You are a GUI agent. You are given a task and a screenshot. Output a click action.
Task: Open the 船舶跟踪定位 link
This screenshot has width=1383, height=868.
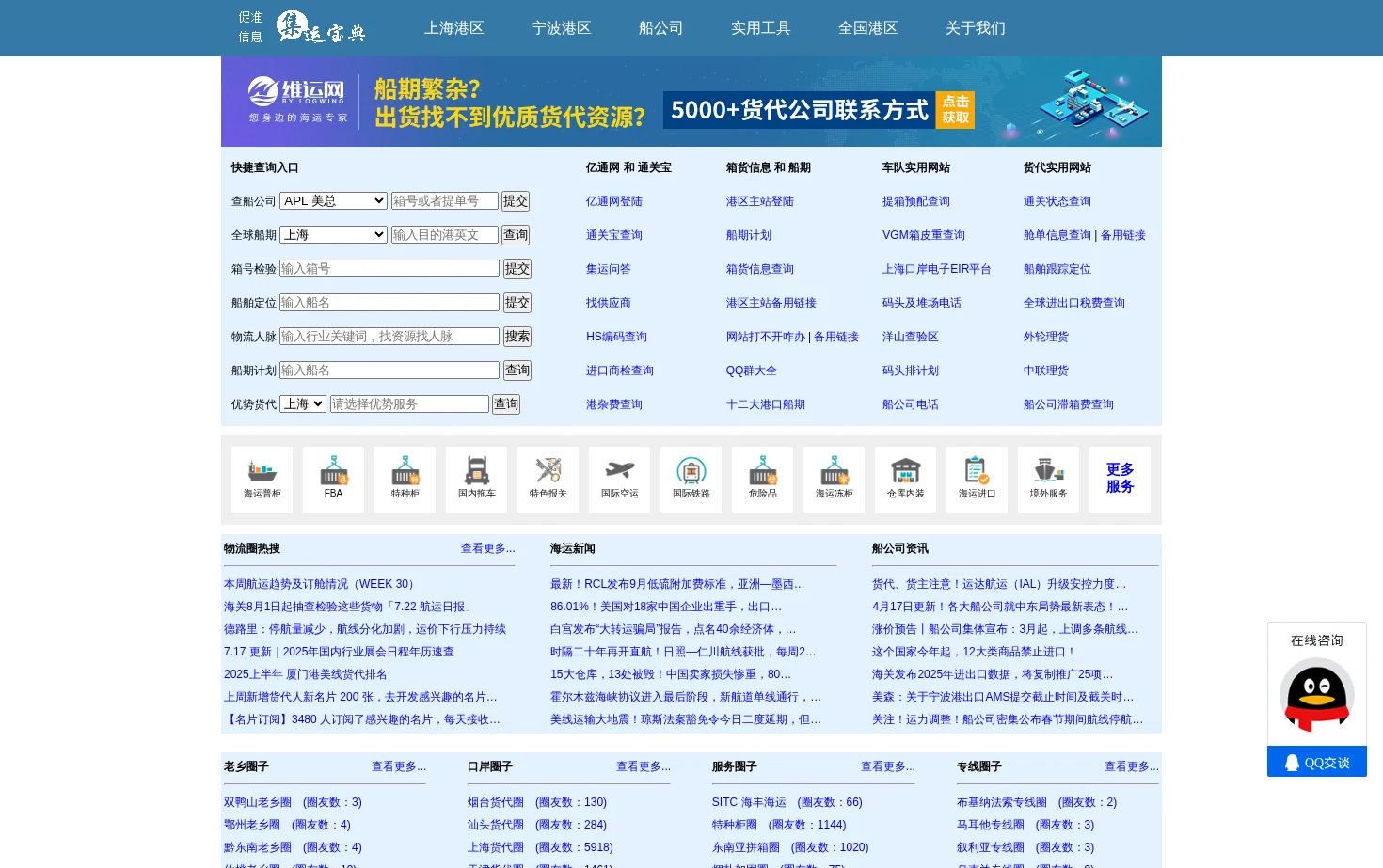tap(1057, 269)
